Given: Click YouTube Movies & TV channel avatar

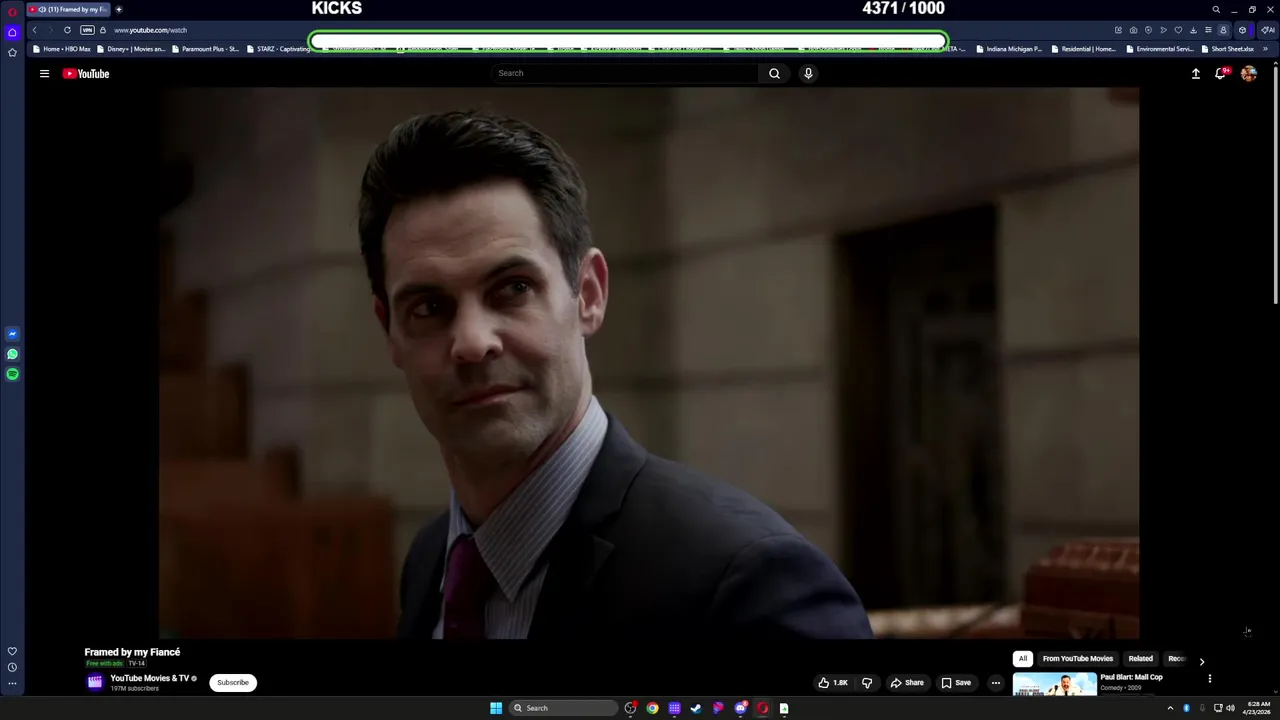Looking at the screenshot, I should 95,682.
